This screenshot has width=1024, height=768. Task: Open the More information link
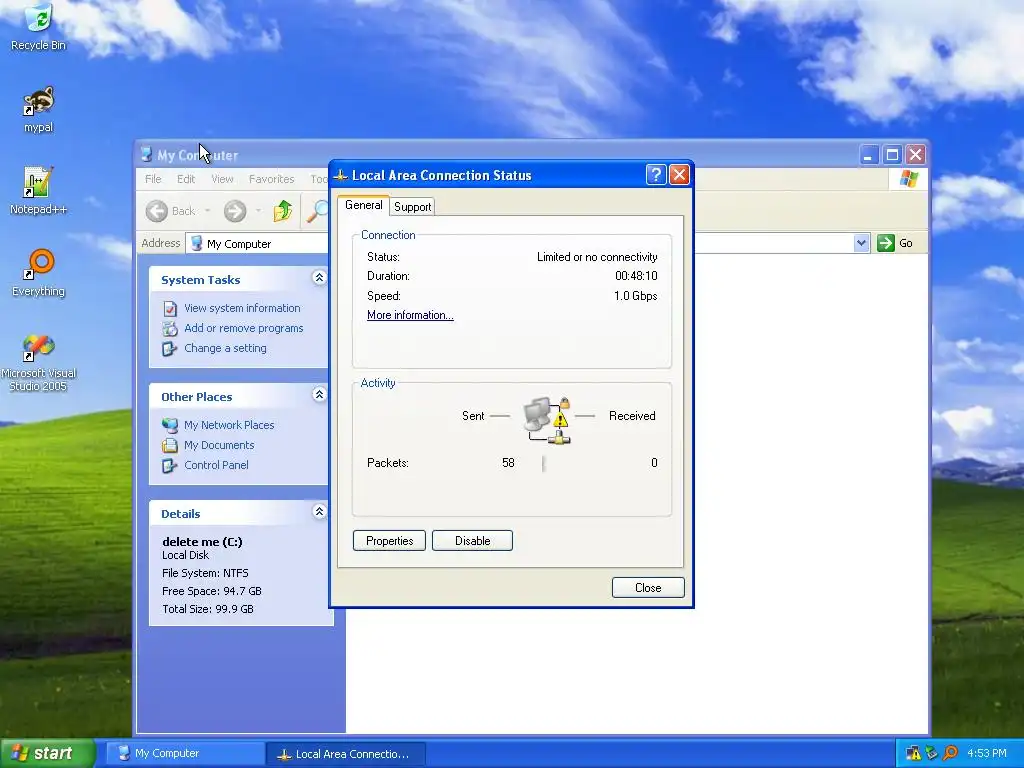click(x=410, y=315)
